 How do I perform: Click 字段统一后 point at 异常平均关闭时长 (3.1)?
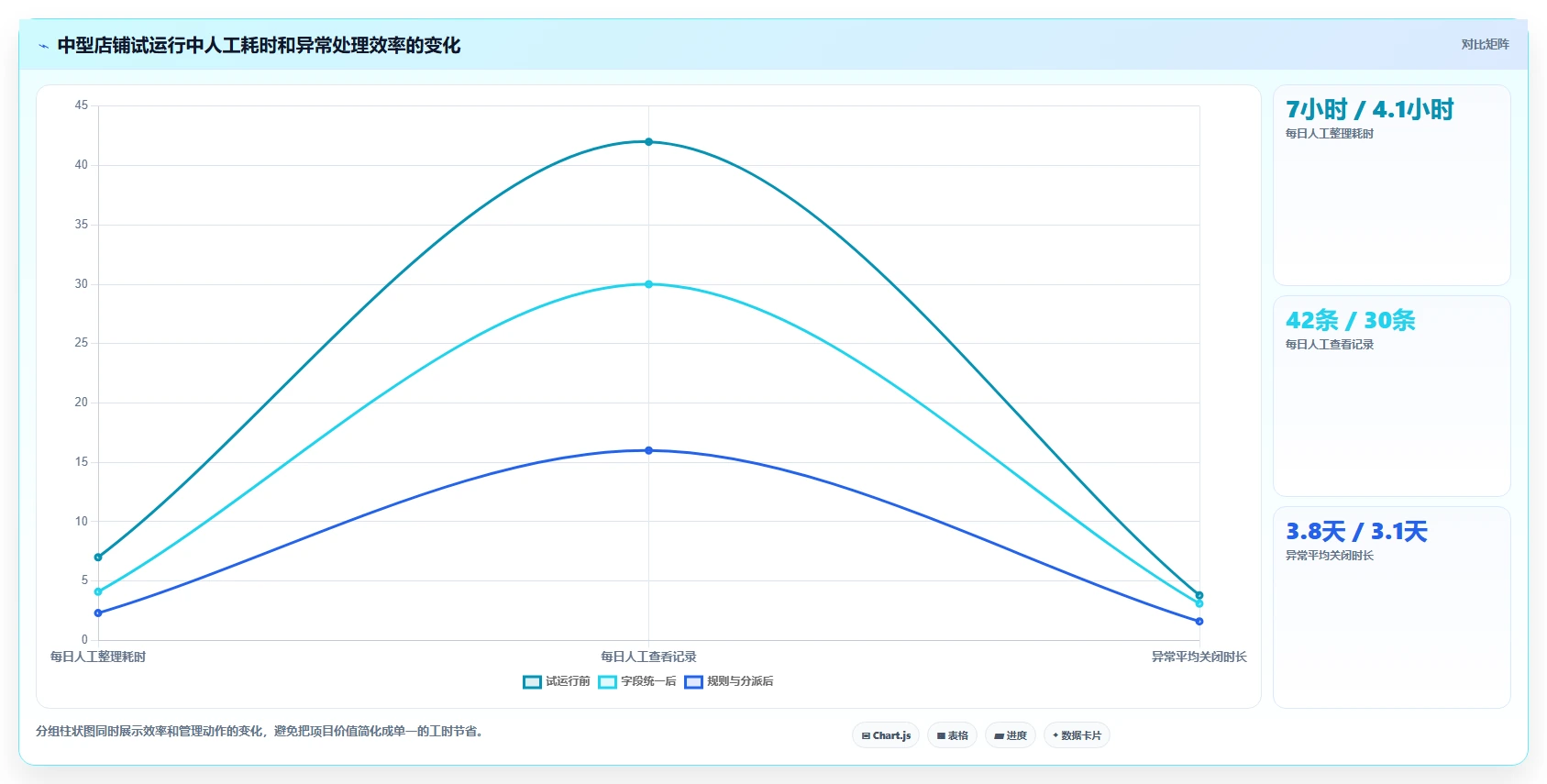click(x=1199, y=603)
